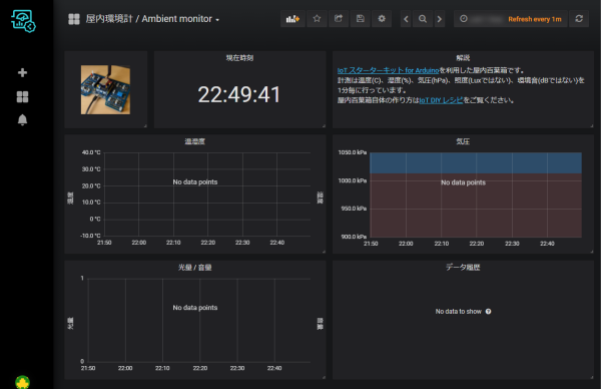Open the 光量 / 音量 panel title menu
This screenshot has height=389, width=601.
(x=195, y=268)
